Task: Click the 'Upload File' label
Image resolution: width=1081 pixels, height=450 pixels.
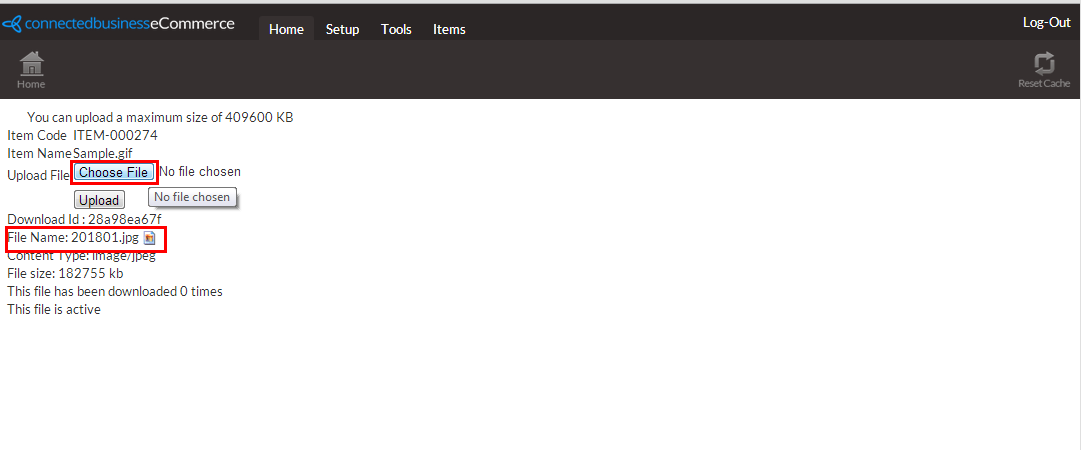Action: pos(39,175)
